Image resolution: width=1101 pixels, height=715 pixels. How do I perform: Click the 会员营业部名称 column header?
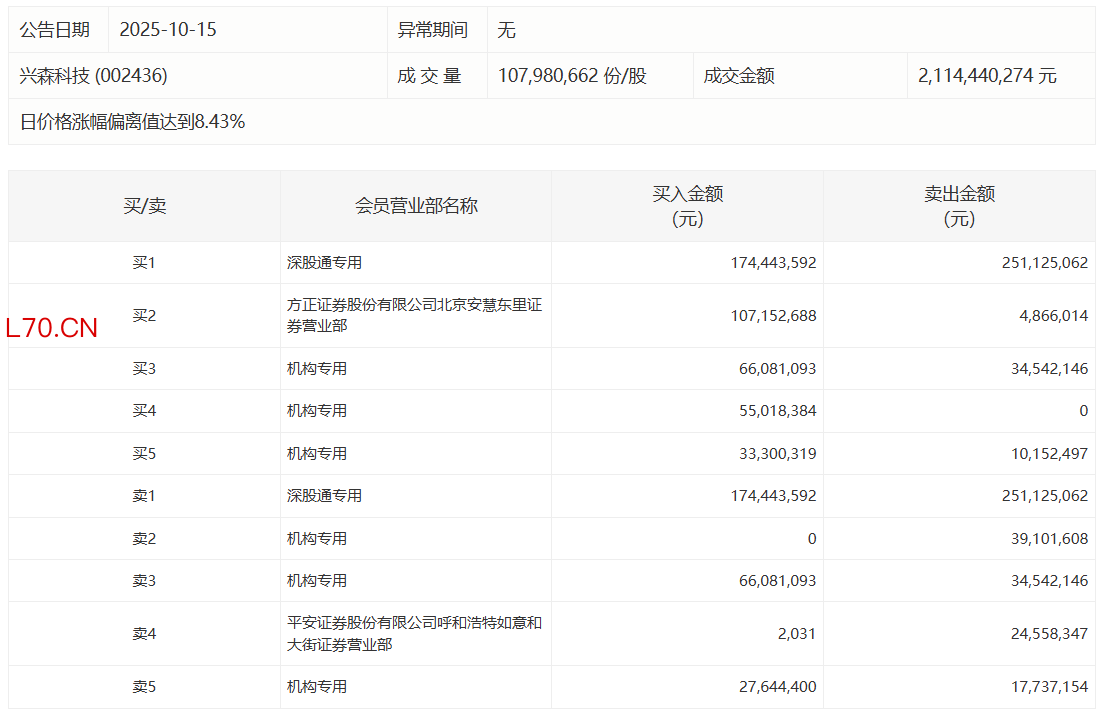[416, 206]
